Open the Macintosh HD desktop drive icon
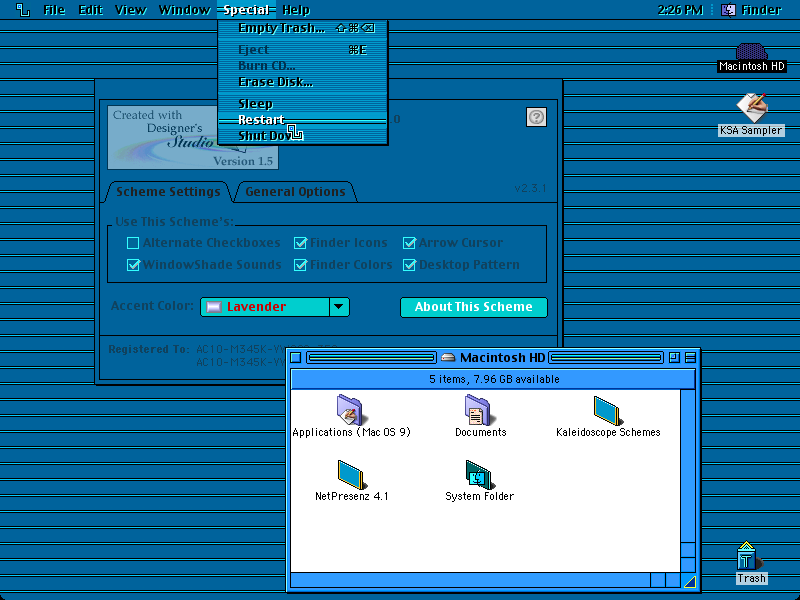 click(x=751, y=52)
